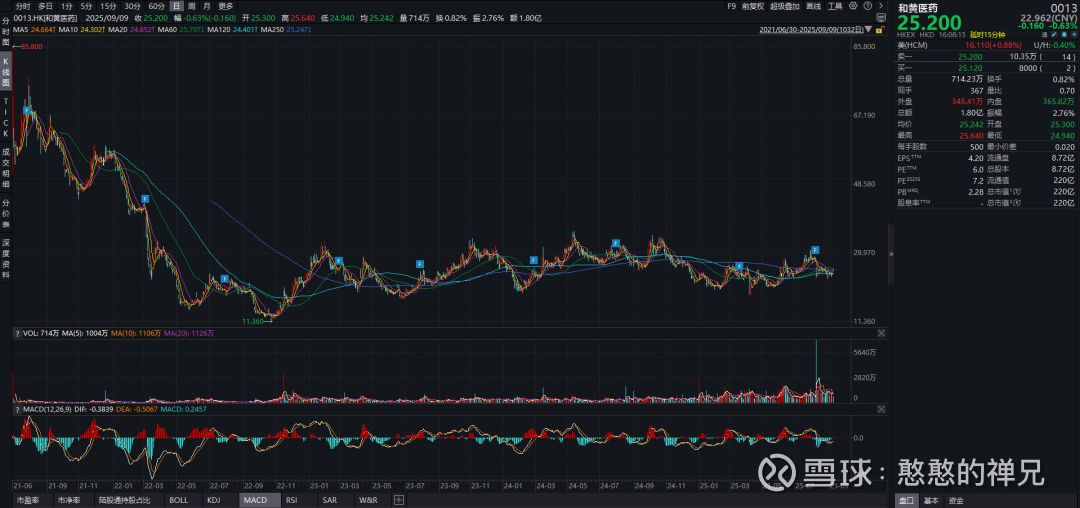Open the 更多 periods dropdown
1080x508 pixels.
pyautogui.click(x=226, y=6)
